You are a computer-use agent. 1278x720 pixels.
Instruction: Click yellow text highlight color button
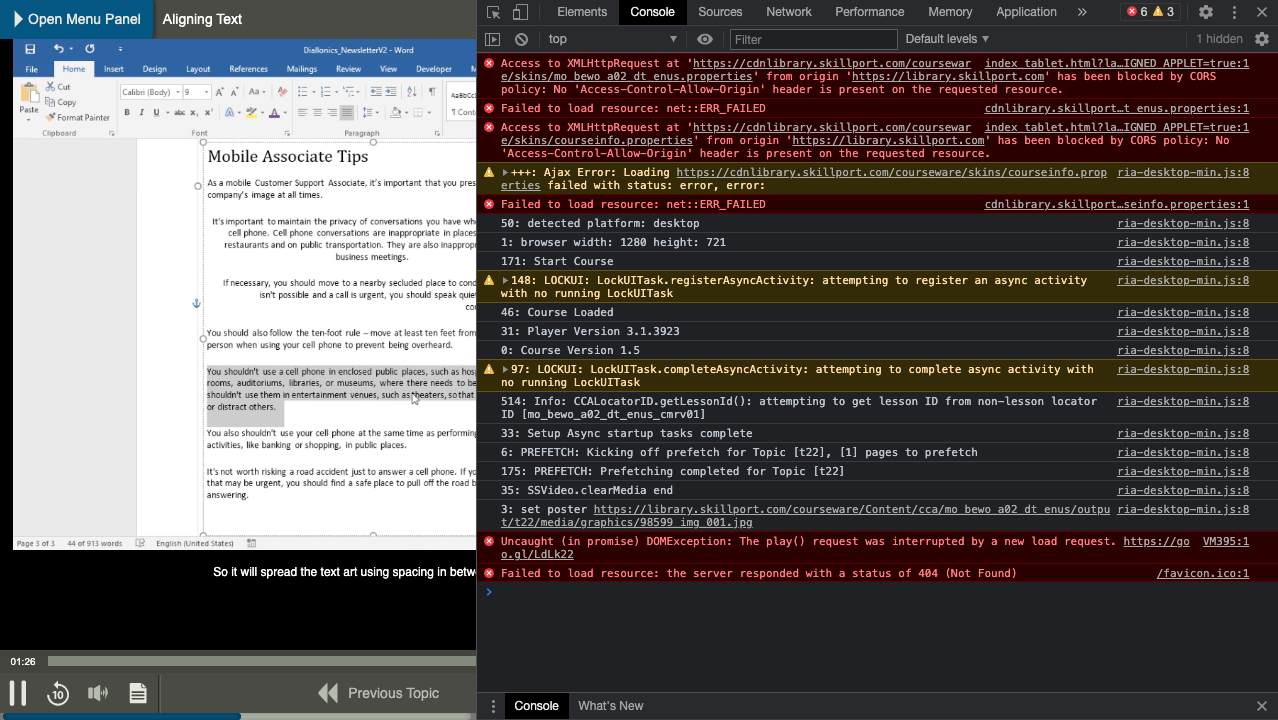point(251,113)
